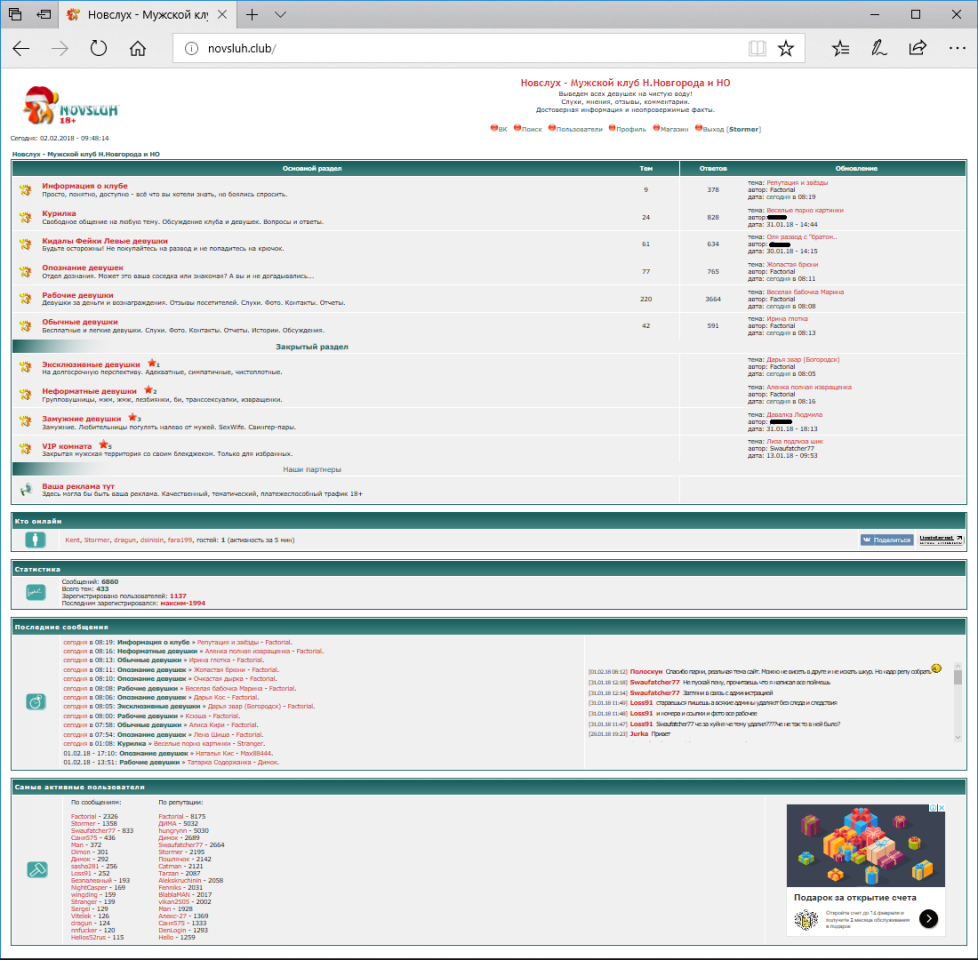Open the Пользователи menu link
Screen dimensions: 978x960
(x=579, y=129)
